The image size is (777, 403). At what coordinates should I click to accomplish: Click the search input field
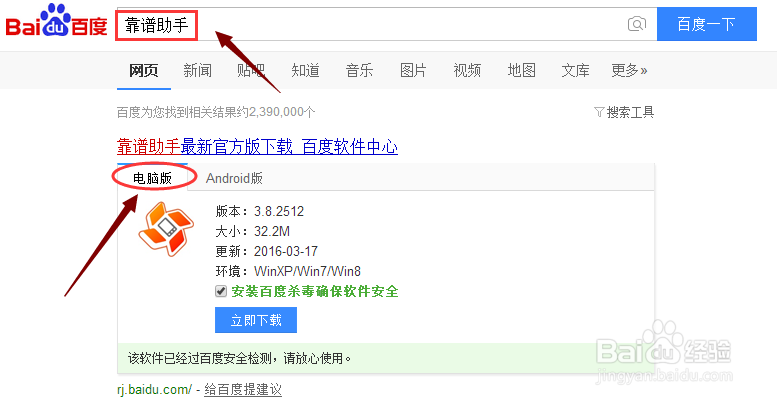(x=387, y=24)
